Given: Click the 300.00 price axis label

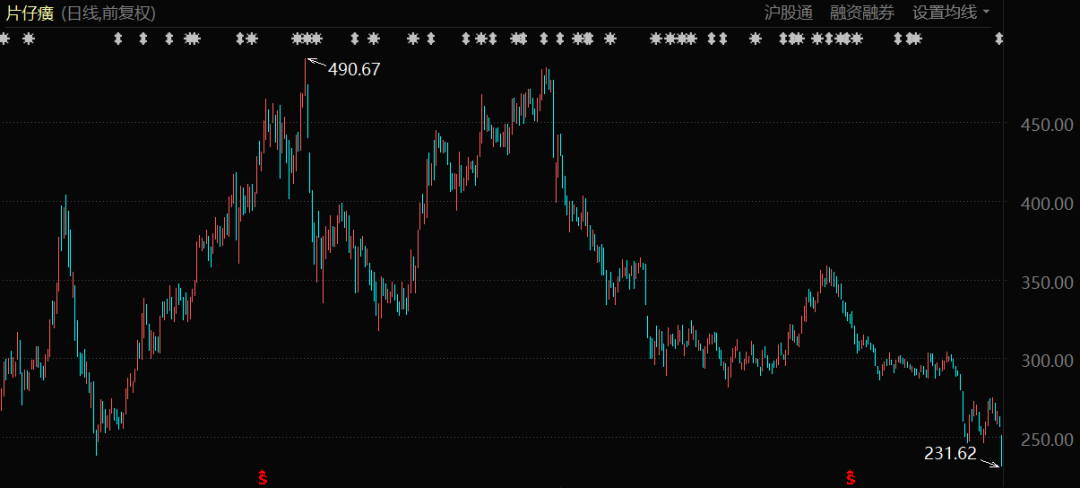Looking at the screenshot, I should [1041, 360].
